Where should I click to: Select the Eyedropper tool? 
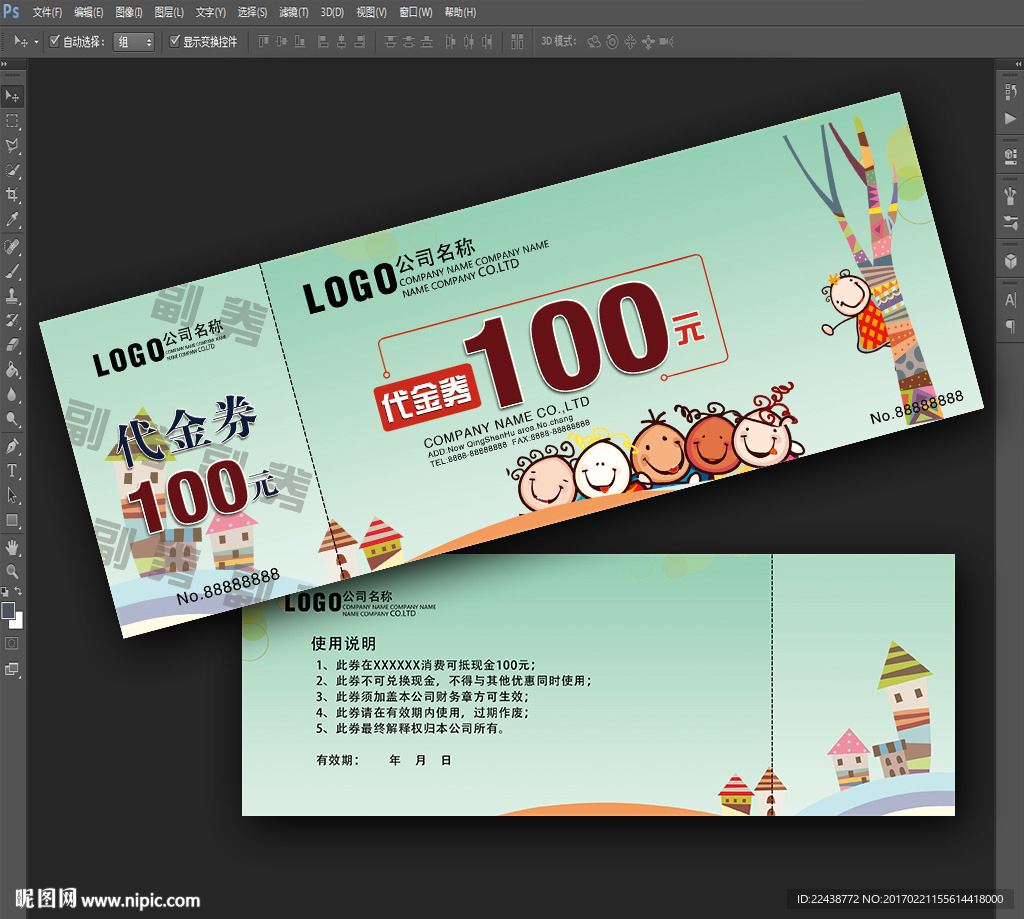[x=13, y=219]
